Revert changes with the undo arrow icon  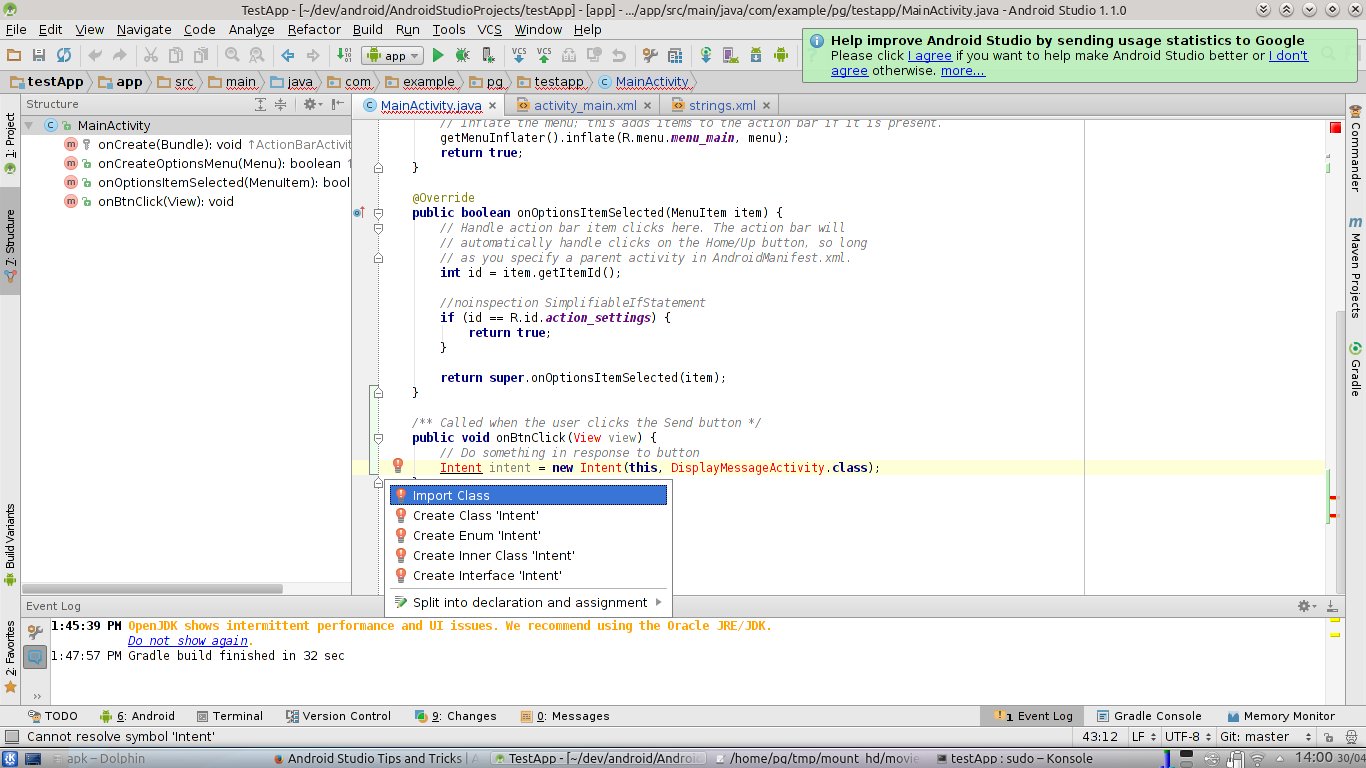pyautogui.click(x=619, y=55)
